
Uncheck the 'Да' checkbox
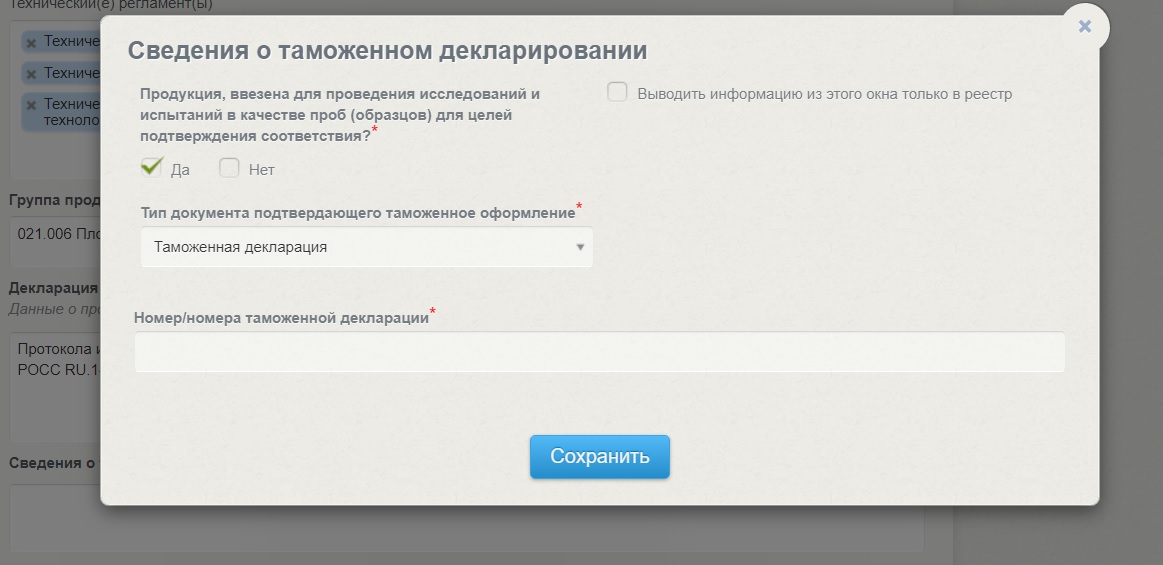pyautogui.click(x=151, y=168)
